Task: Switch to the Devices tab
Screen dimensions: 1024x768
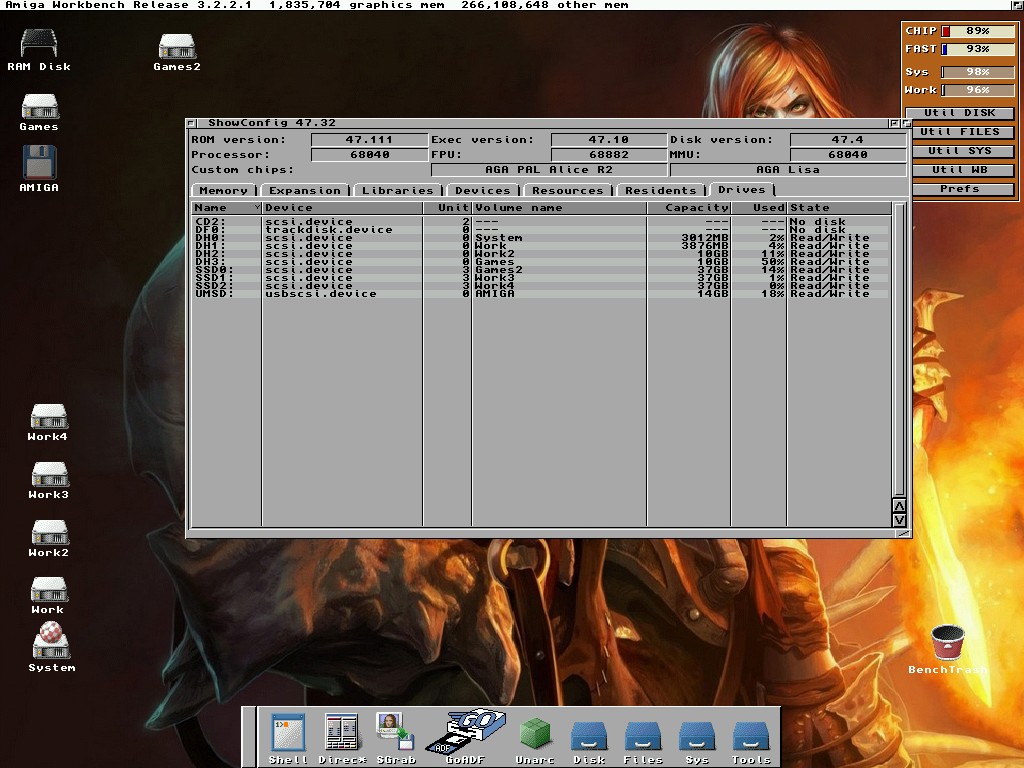Action: coord(483,190)
